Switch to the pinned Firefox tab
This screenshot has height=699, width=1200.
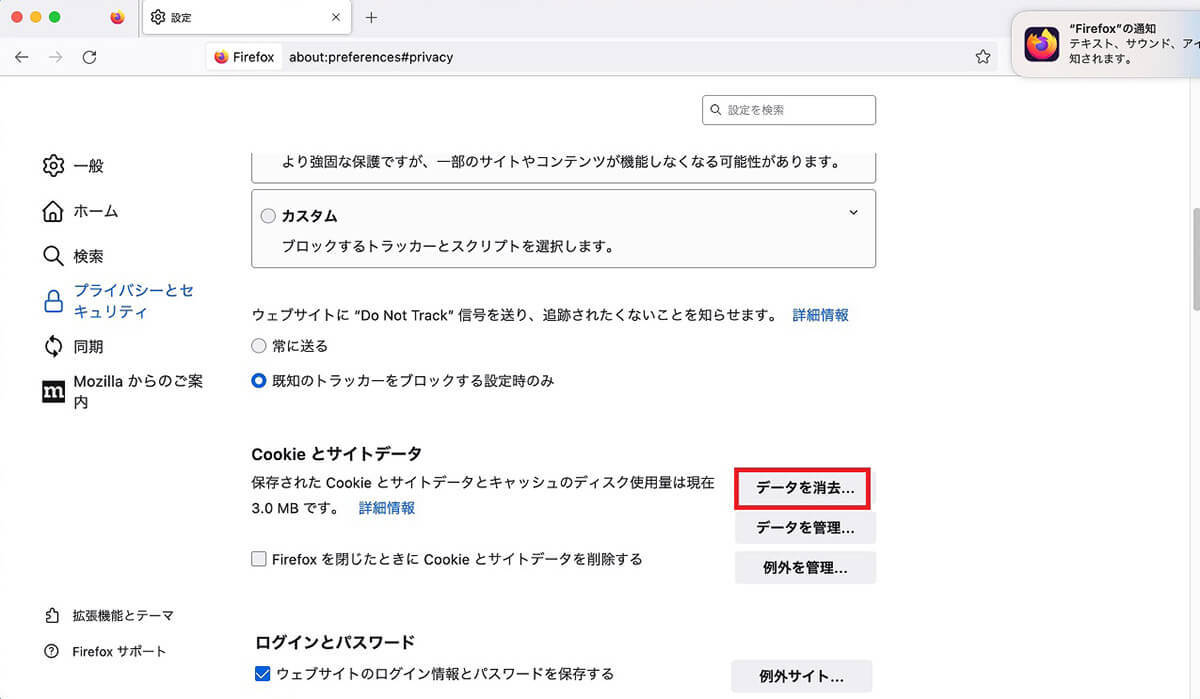click(x=117, y=18)
